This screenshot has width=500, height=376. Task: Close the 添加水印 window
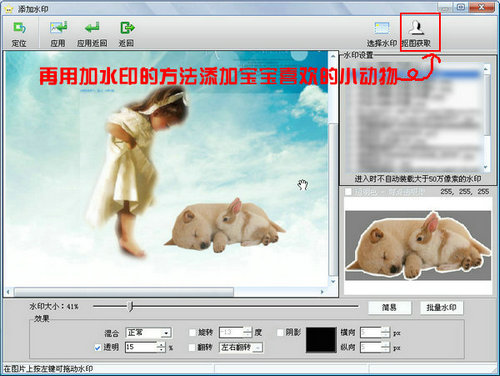click(481, 7)
